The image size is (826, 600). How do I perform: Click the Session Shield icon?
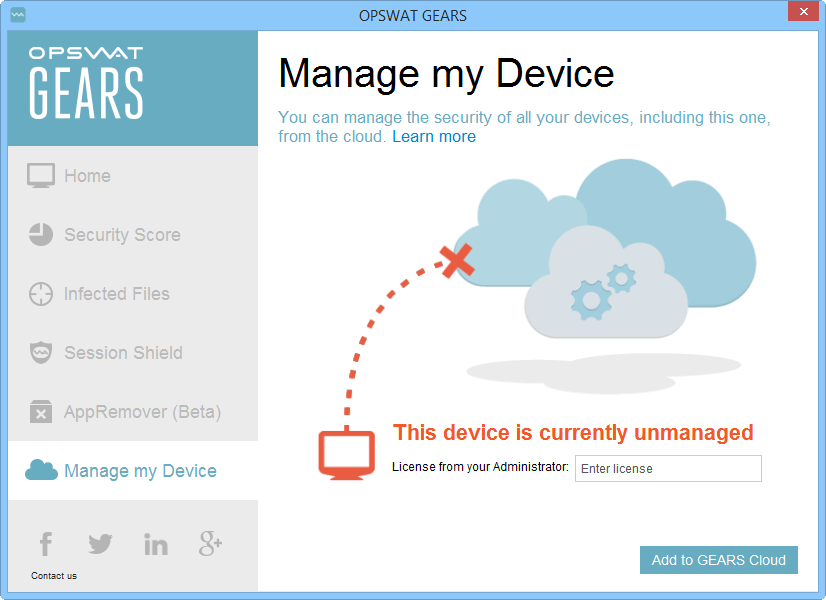pyautogui.click(x=41, y=352)
